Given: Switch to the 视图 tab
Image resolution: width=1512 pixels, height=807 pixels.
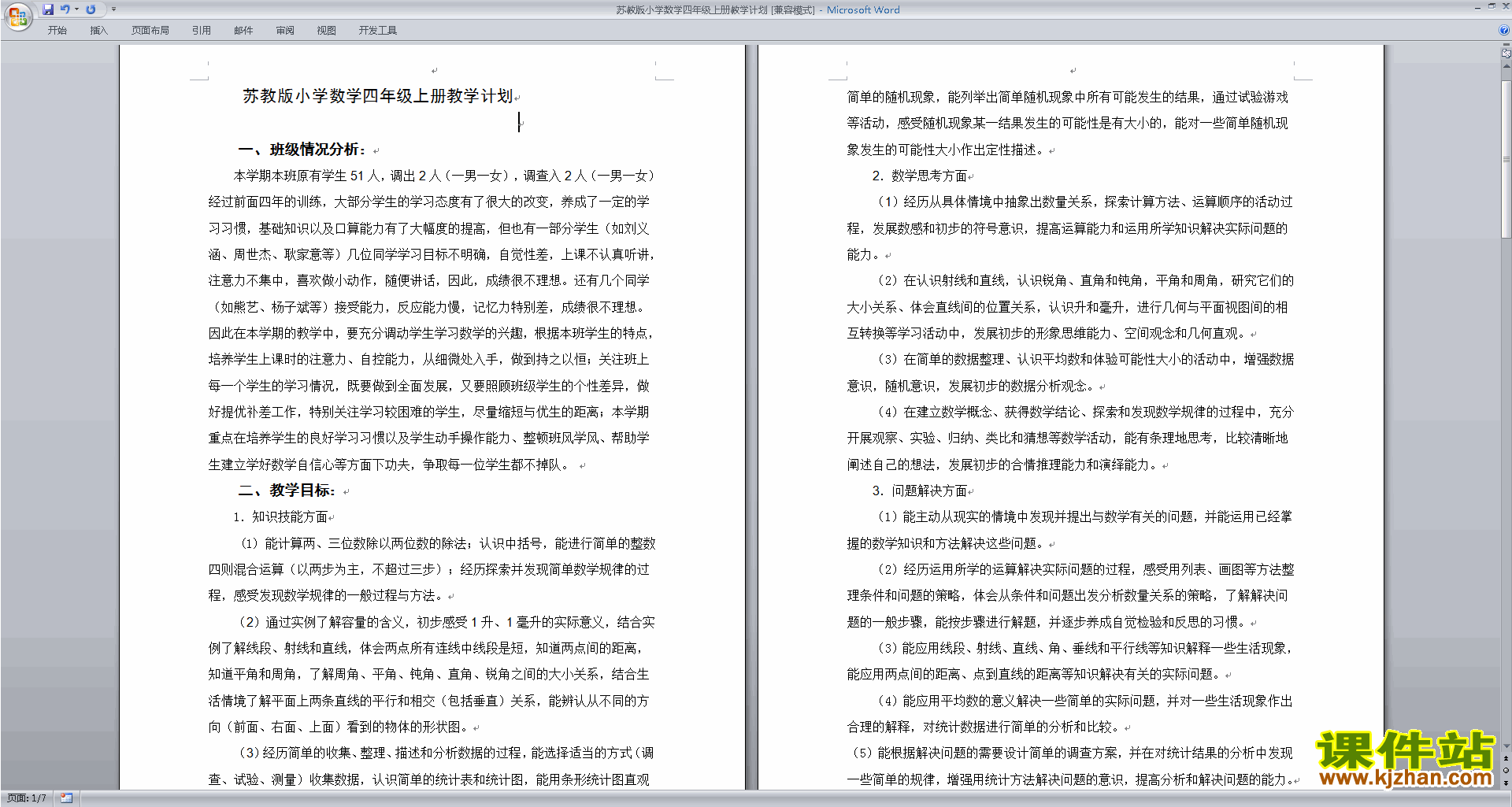Looking at the screenshot, I should pyautogui.click(x=326, y=31).
